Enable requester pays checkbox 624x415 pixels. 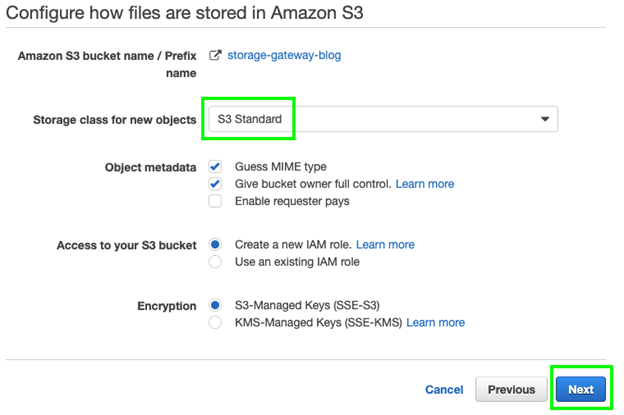click(x=215, y=201)
